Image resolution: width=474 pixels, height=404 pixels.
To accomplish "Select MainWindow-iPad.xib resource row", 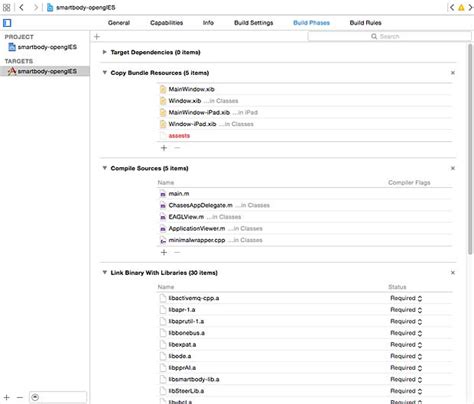I will click(x=304, y=112).
